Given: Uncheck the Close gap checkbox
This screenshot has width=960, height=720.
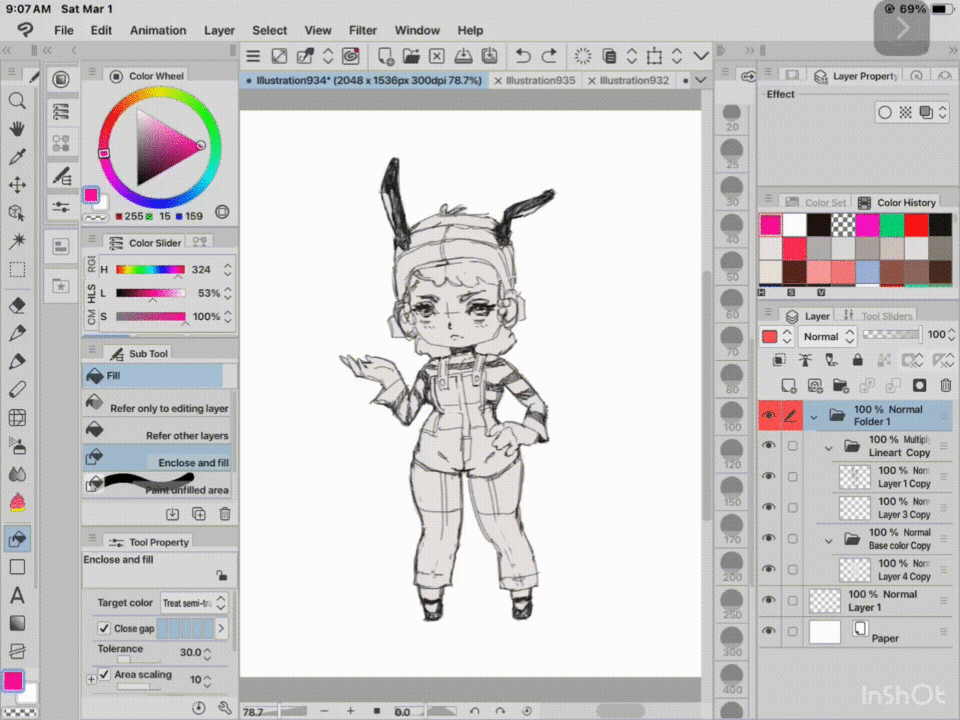Looking at the screenshot, I should pyautogui.click(x=104, y=628).
